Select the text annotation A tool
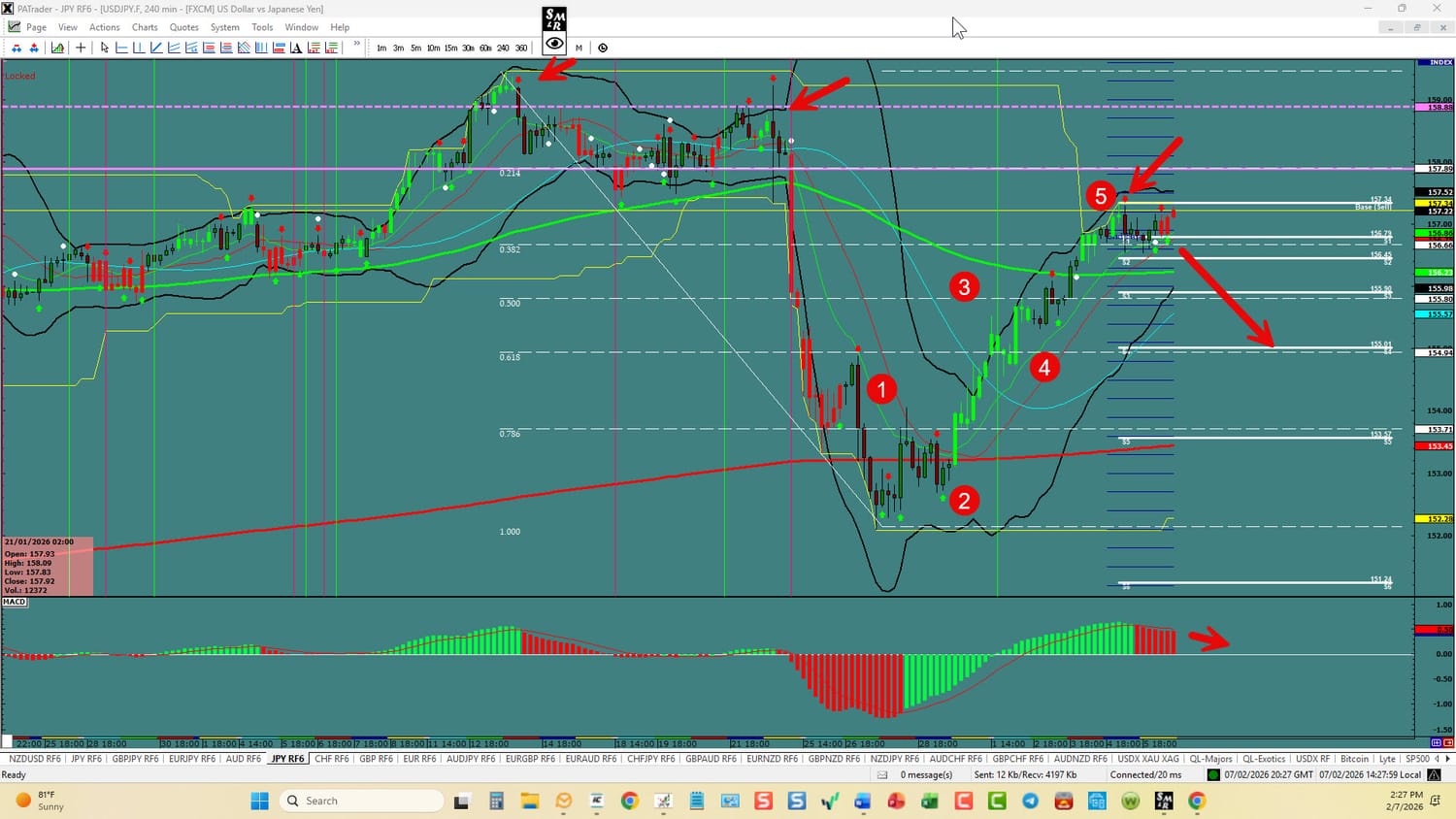 click(x=296, y=48)
